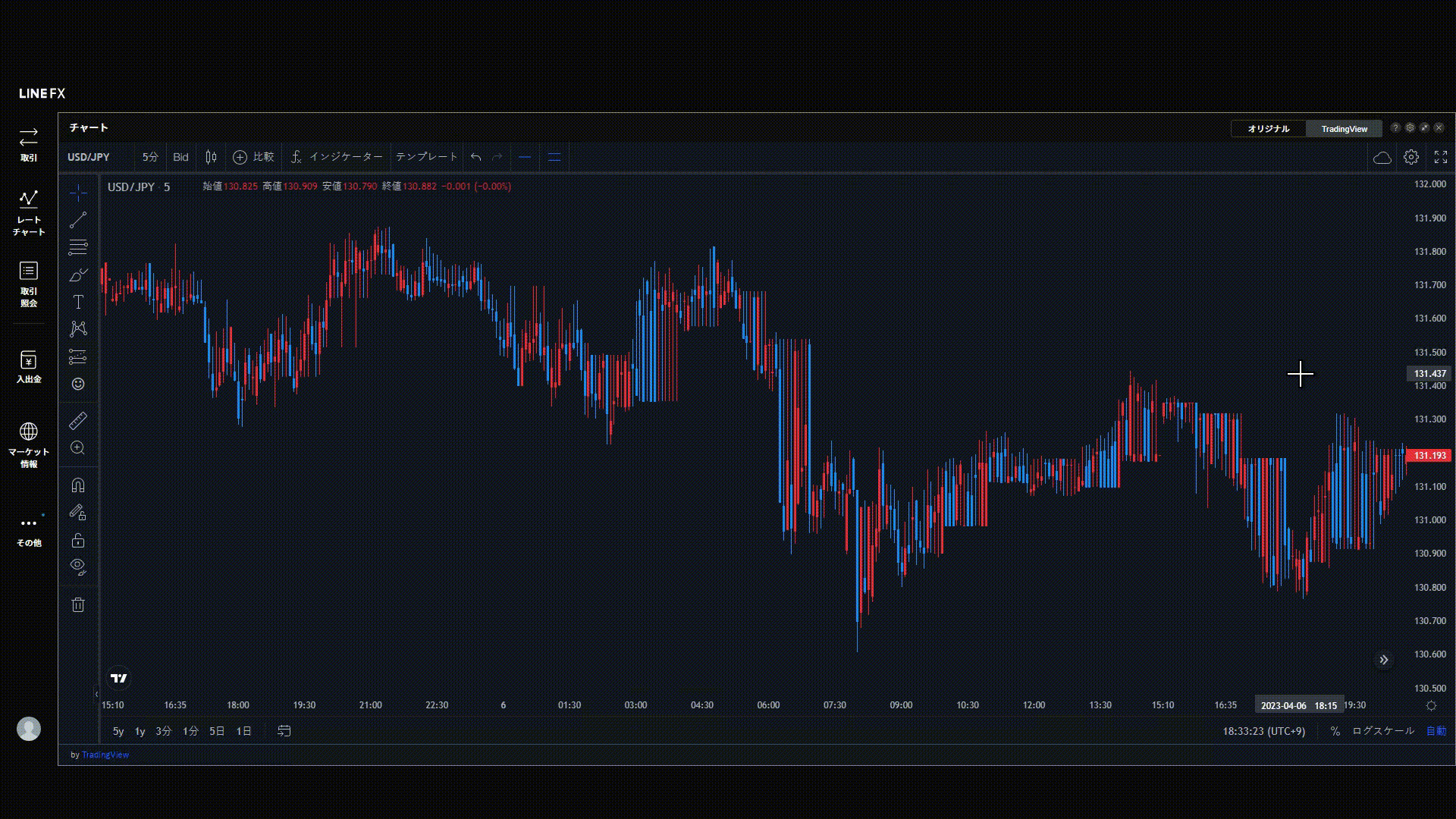Select the ruler measure tool
Screen dimensions: 1456x819
click(78, 420)
